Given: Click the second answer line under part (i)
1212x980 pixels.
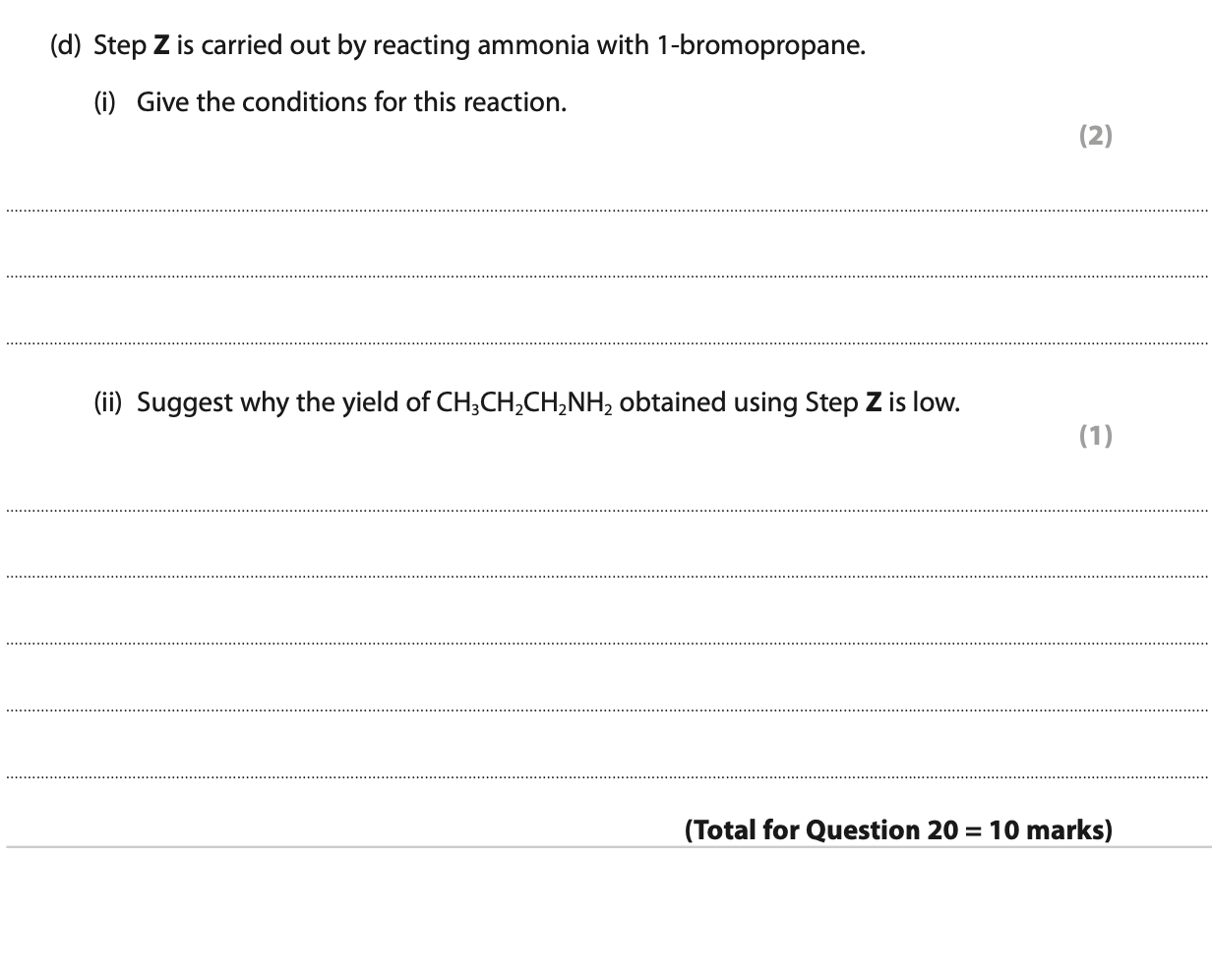Looking at the screenshot, I should point(606,276).
